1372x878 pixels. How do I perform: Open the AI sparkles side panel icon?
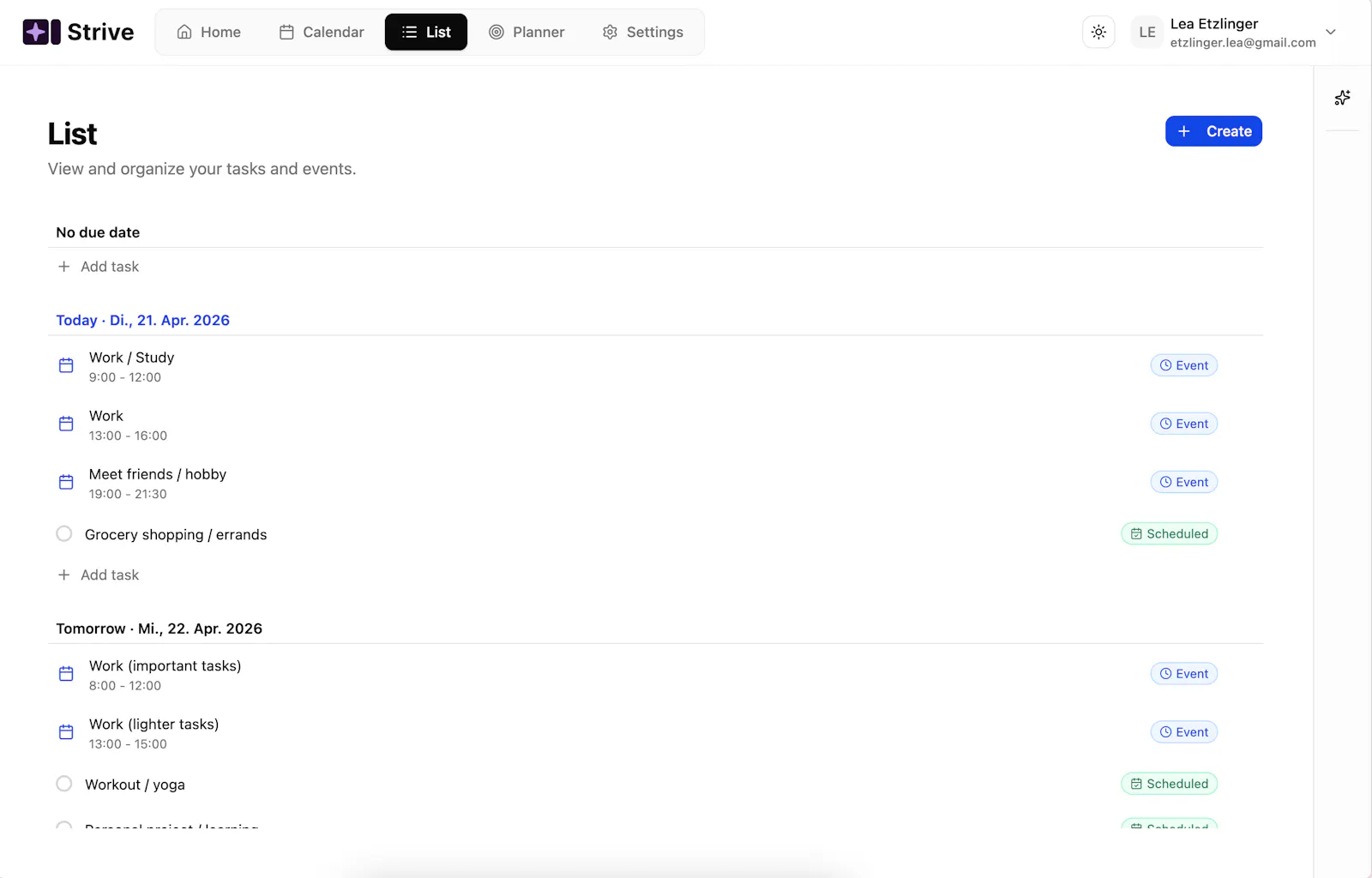pos(1343,98)
